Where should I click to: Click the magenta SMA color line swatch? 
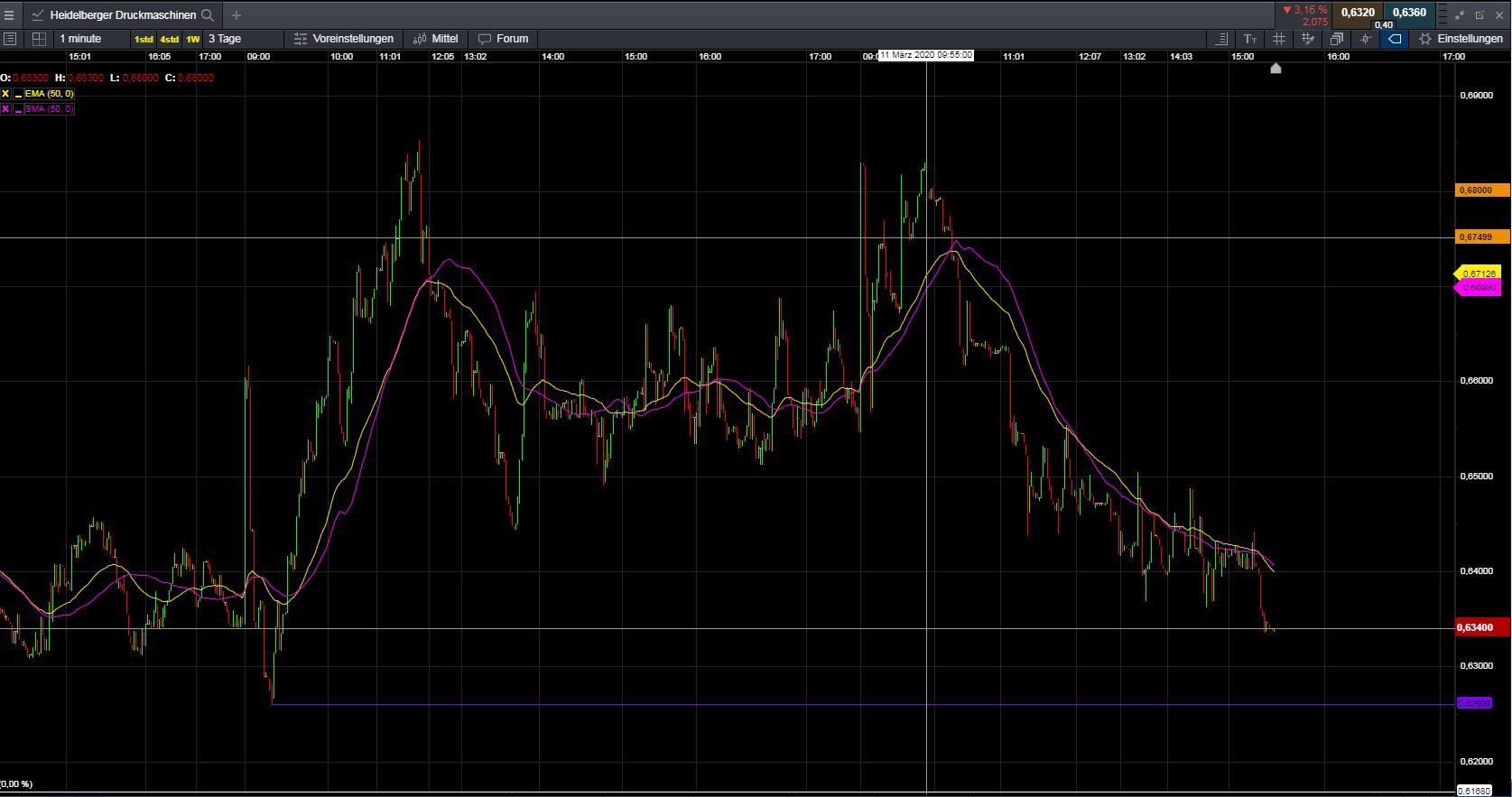[18, 109]
